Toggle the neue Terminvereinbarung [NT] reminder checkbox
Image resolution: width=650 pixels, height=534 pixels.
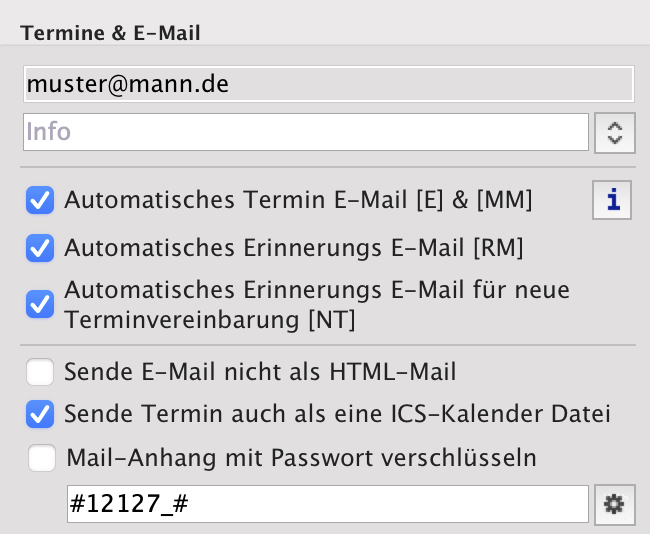coord(40,304)
